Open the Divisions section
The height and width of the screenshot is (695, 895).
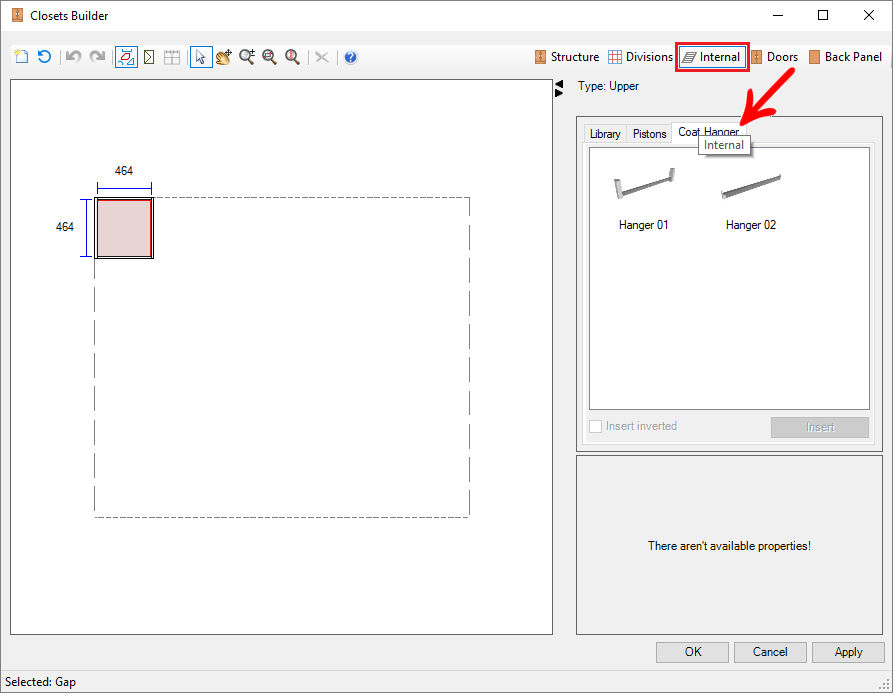[640, 57]
